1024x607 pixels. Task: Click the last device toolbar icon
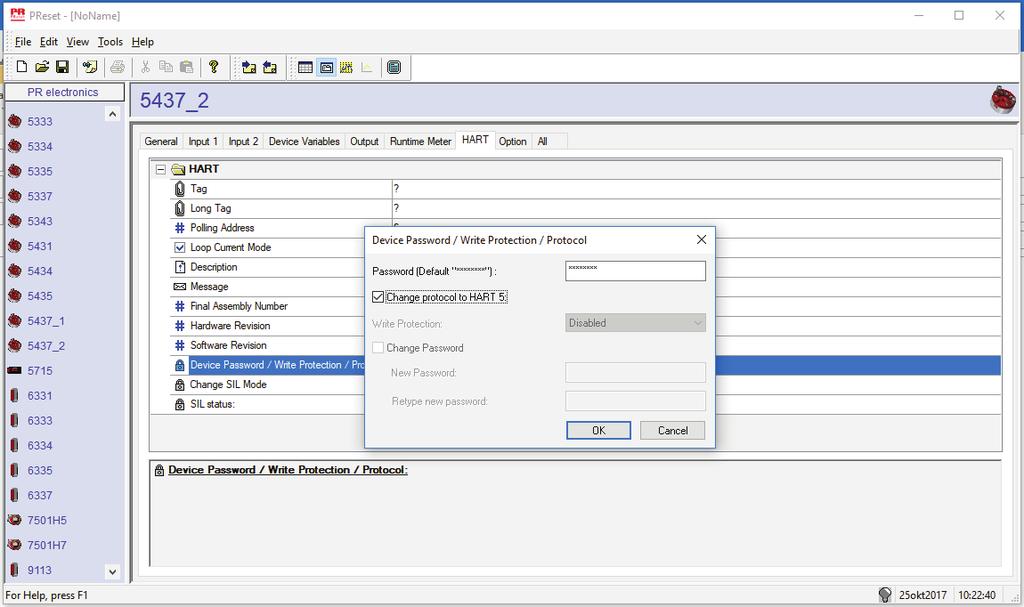[394, 67]
